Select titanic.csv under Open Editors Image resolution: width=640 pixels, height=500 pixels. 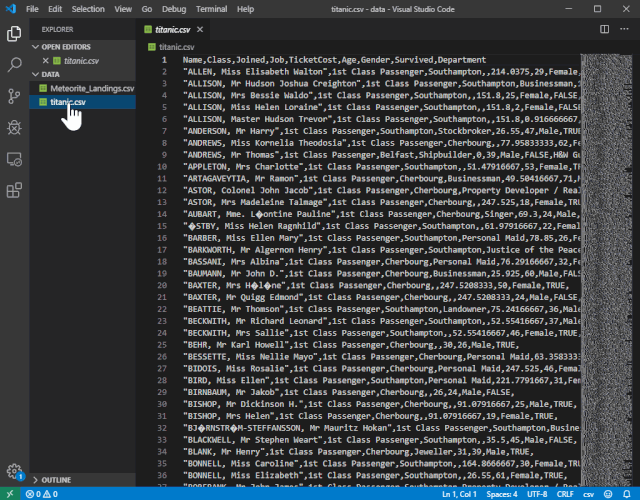(x=83, y=60)
